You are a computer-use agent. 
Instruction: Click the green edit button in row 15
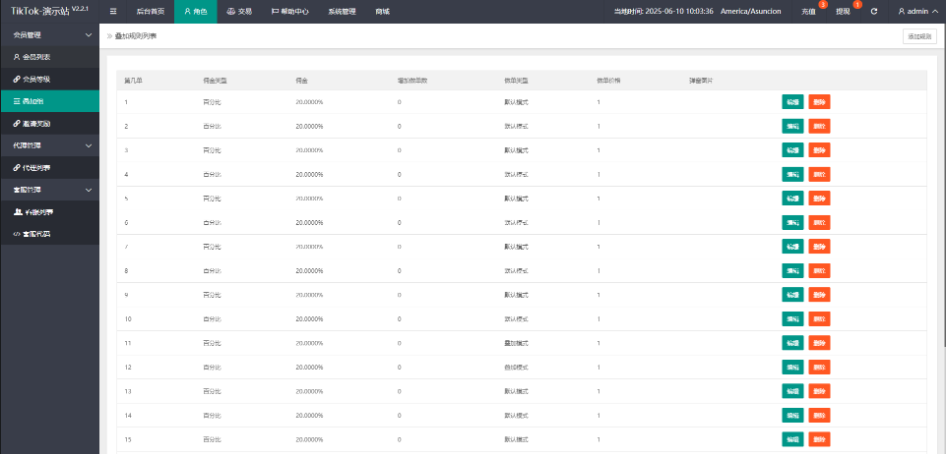coord(793,440)
